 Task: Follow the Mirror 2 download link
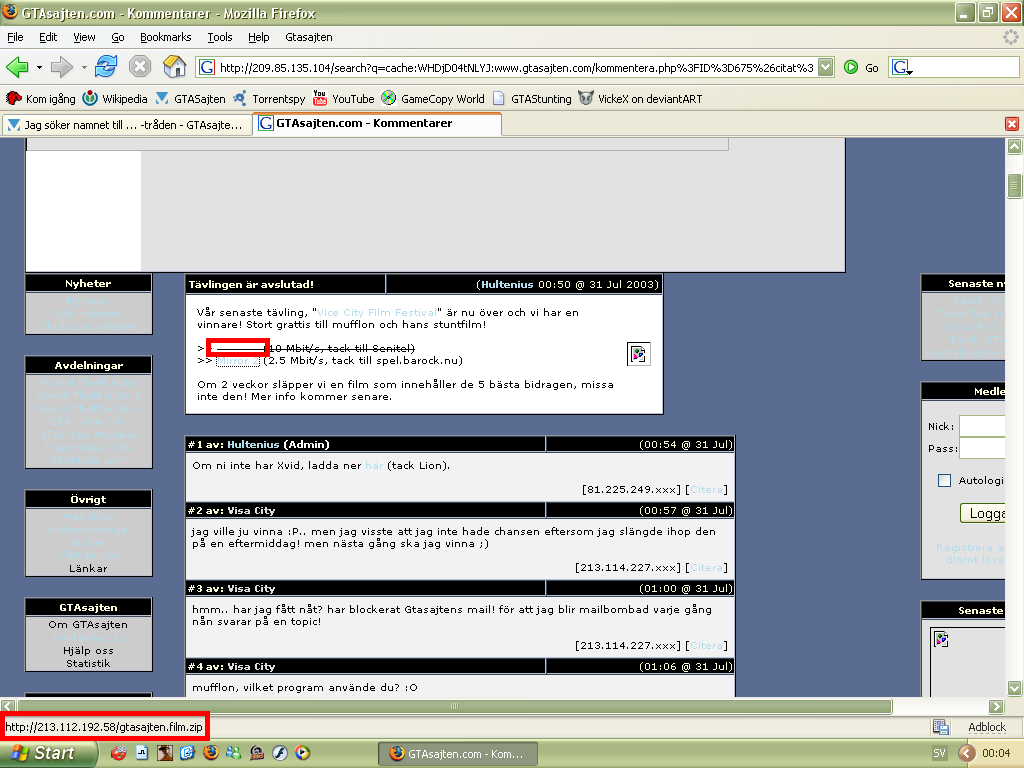[237, 360]
